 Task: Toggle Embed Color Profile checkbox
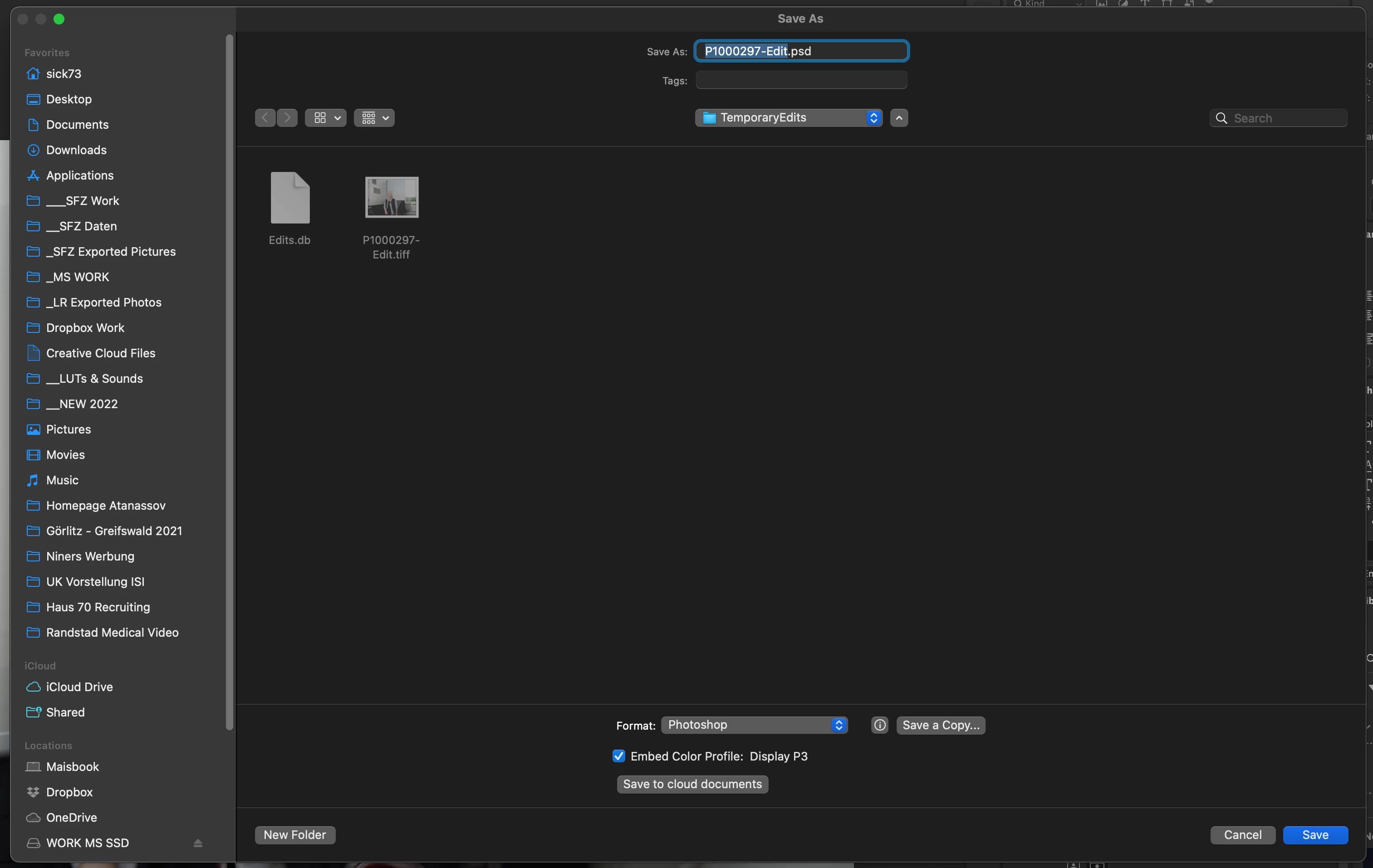(x=618, y=756)
